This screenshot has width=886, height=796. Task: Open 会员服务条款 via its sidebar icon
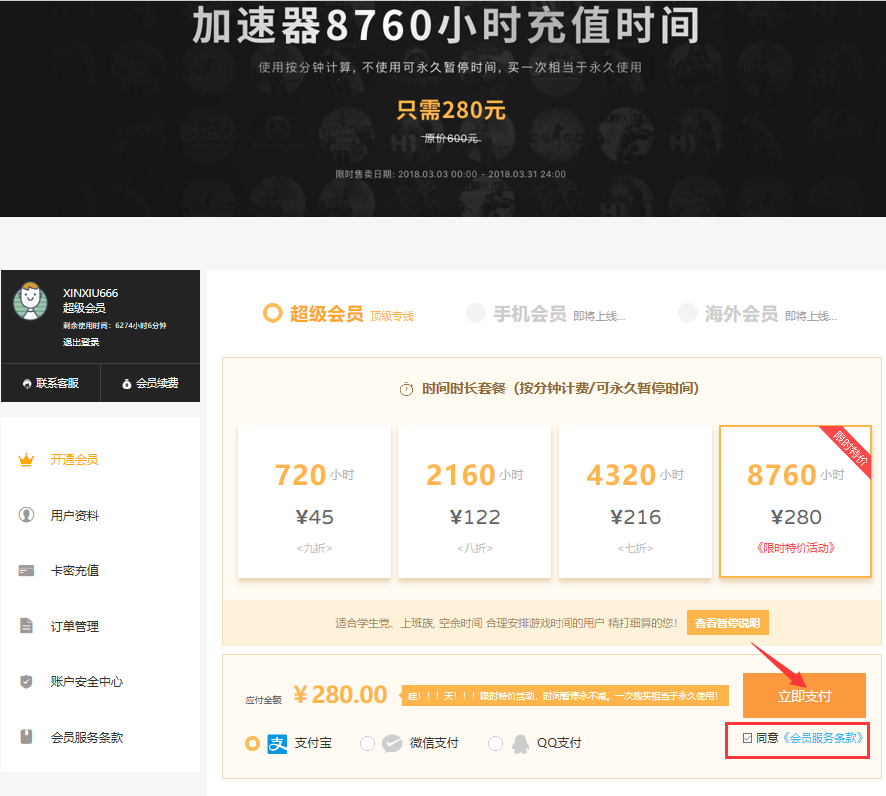[x=25, y=738]
